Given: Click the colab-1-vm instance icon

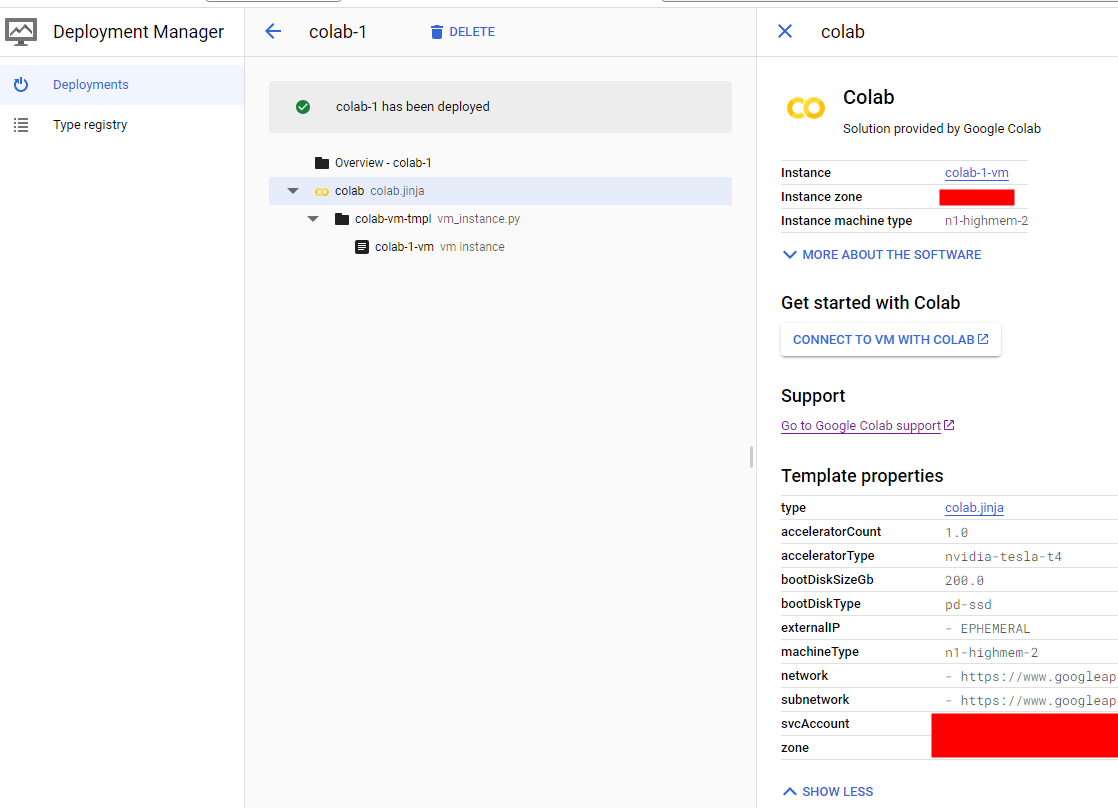Looking at the screenshot, I should click(x=362, y=246).
